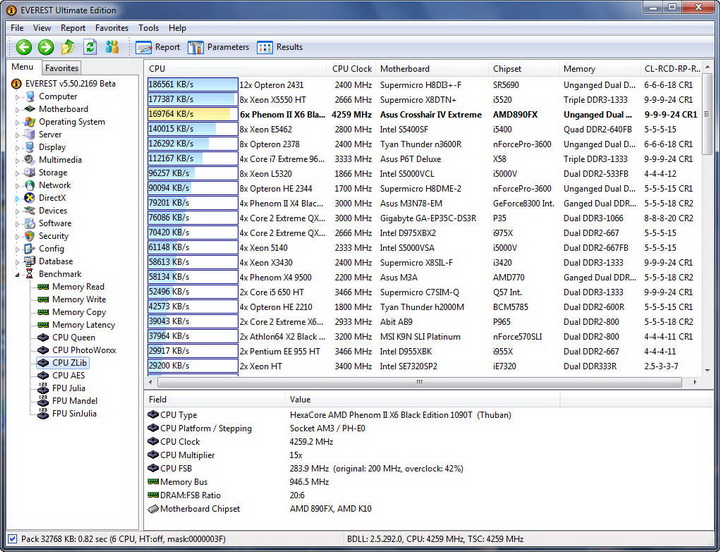This screenshot has width=720, height=552.
Task: Toggle the status bar checkbox beside Pack 32768 KB
Action: (12, 539)
